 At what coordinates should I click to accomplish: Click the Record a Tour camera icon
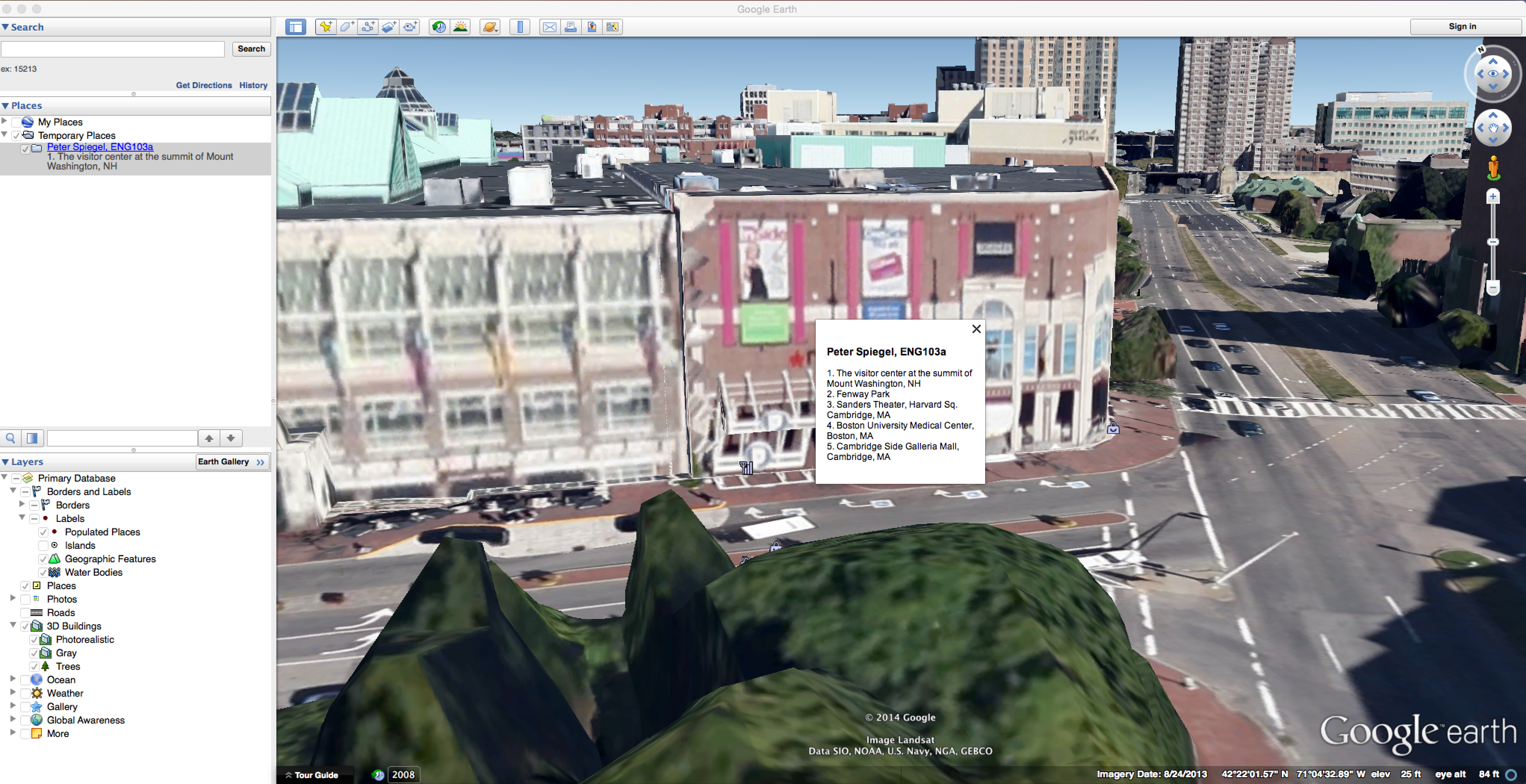pyautogui.click(x=410, y=27)
